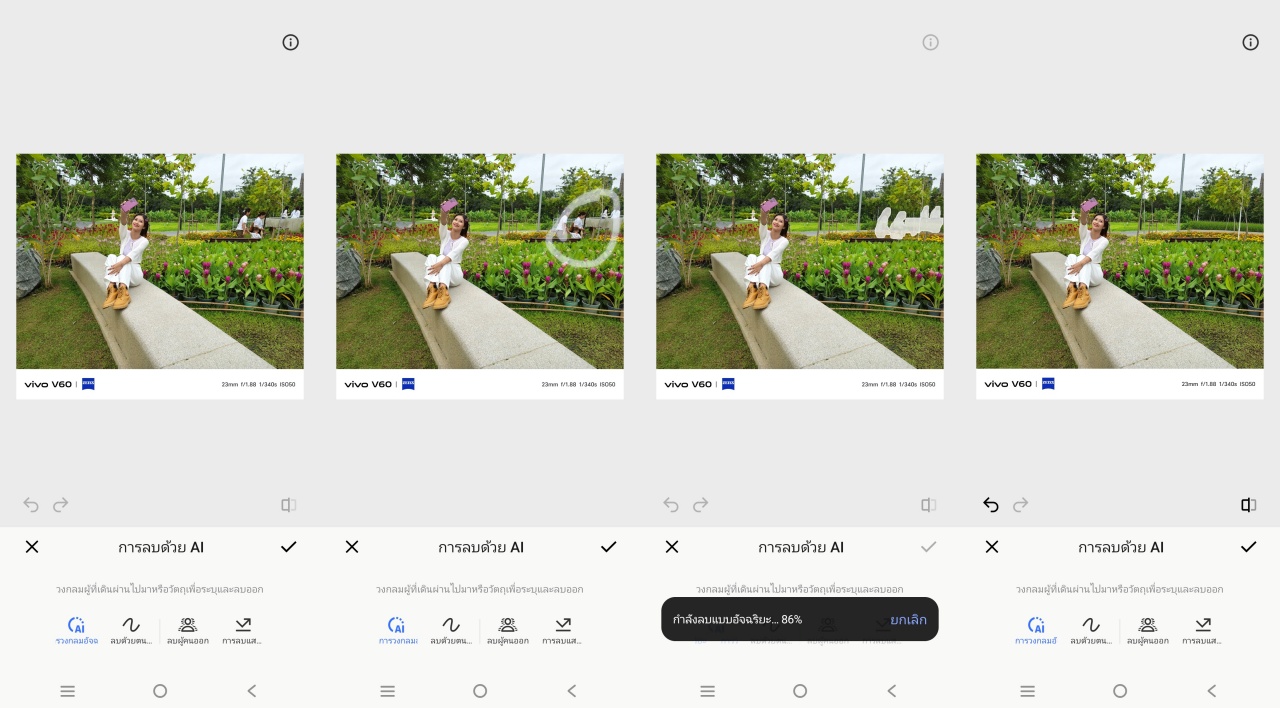Viewport: 1280px width, 708px height.
Task: Switch to line removal tool in second screen
Action: point(562,630)
